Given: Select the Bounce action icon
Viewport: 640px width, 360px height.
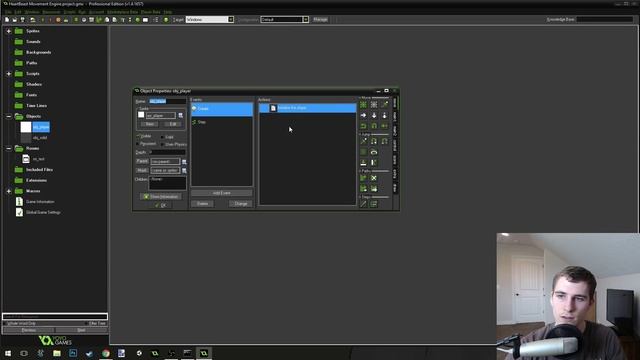Looking at the screenshot, I should click(374, 162).
